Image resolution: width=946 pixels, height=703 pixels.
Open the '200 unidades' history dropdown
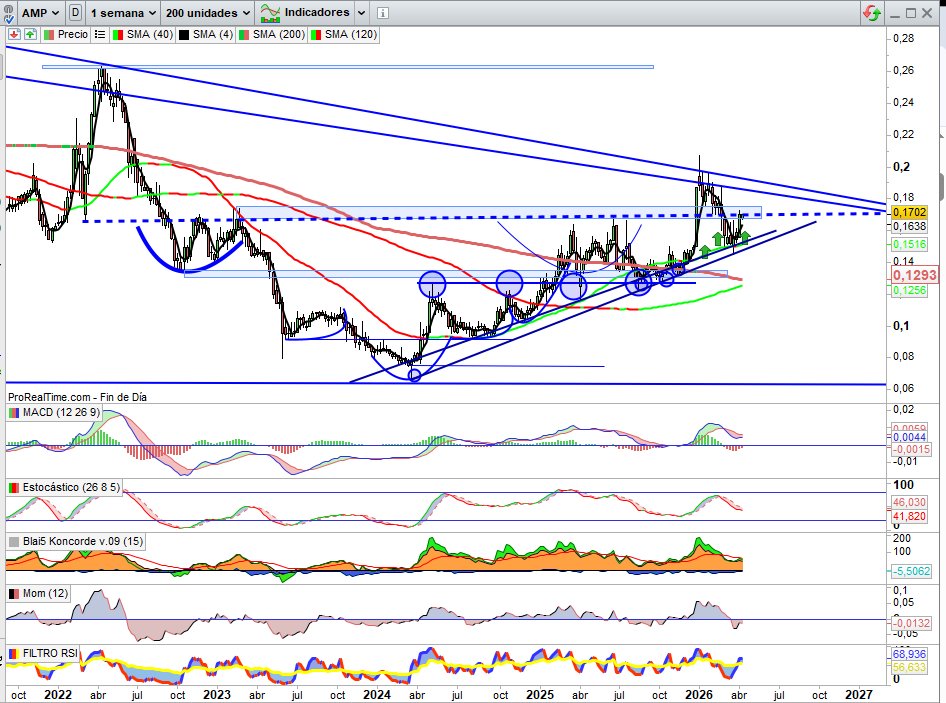[208, 13]
